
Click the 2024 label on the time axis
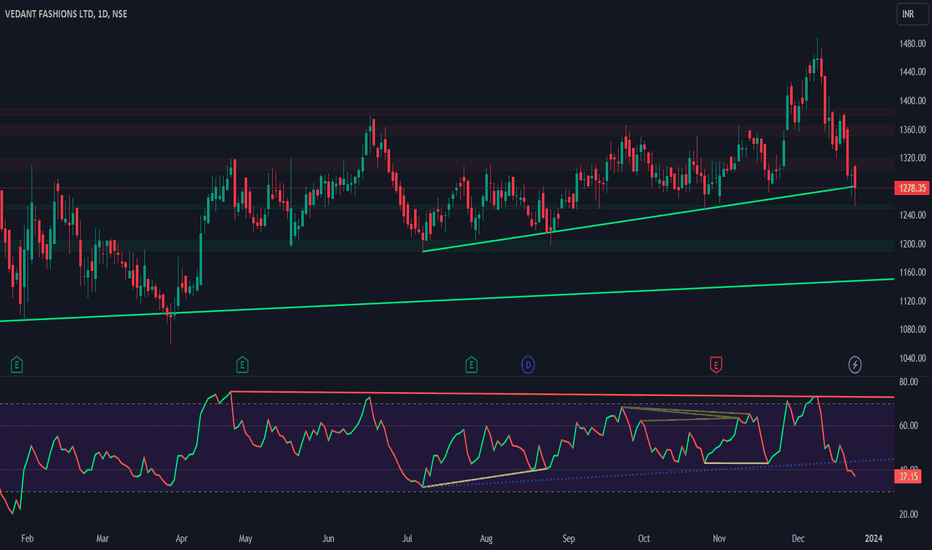(x=873, y=539)
